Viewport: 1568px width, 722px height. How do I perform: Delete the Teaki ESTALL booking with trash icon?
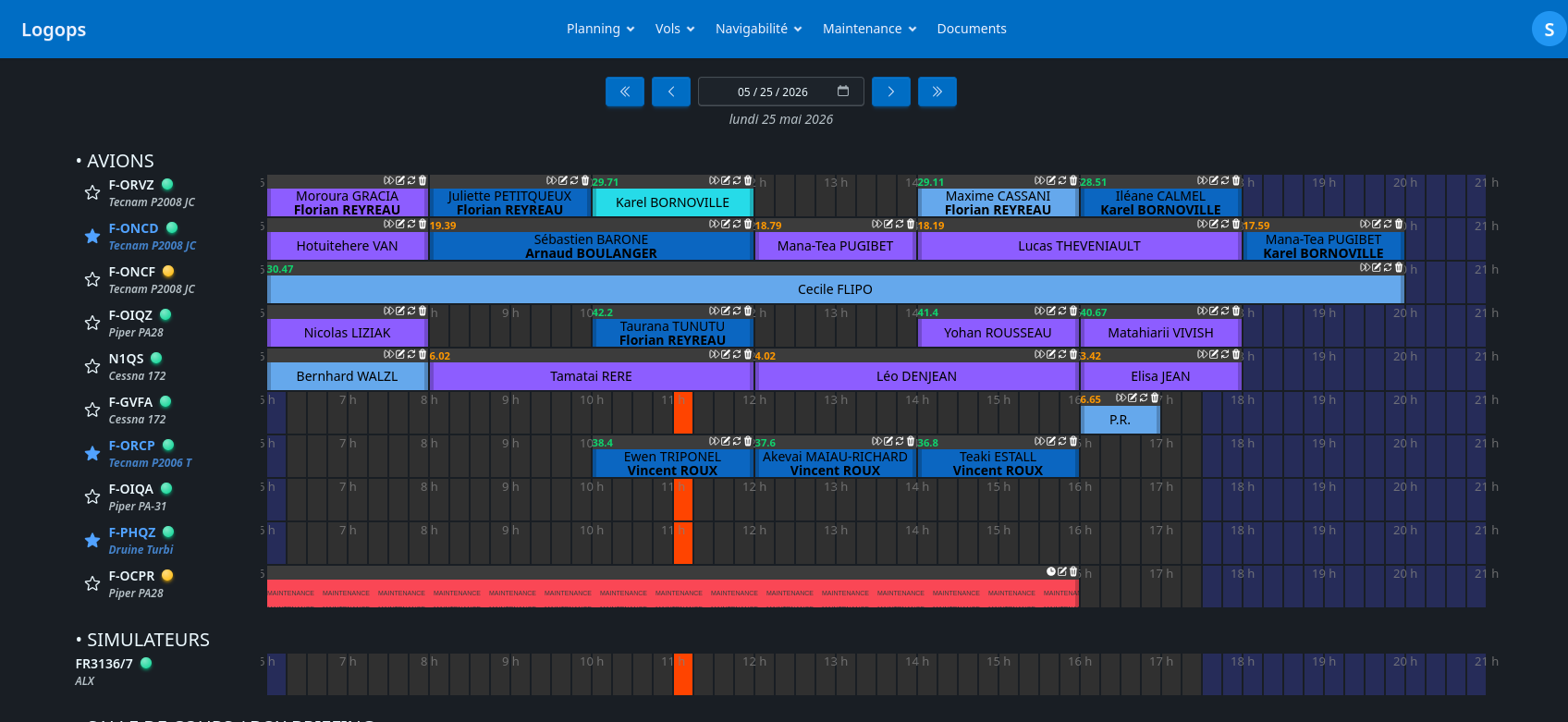(1073, 442)
